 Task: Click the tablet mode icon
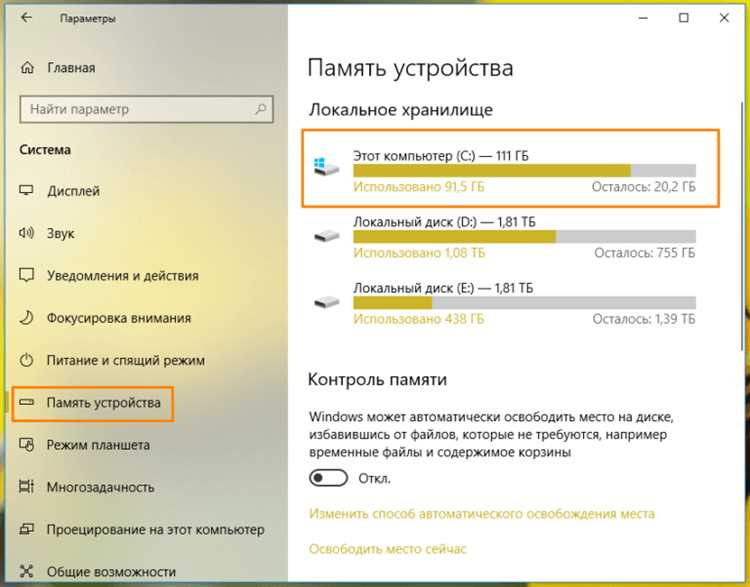pyautogui.click(x=26, y=444)
